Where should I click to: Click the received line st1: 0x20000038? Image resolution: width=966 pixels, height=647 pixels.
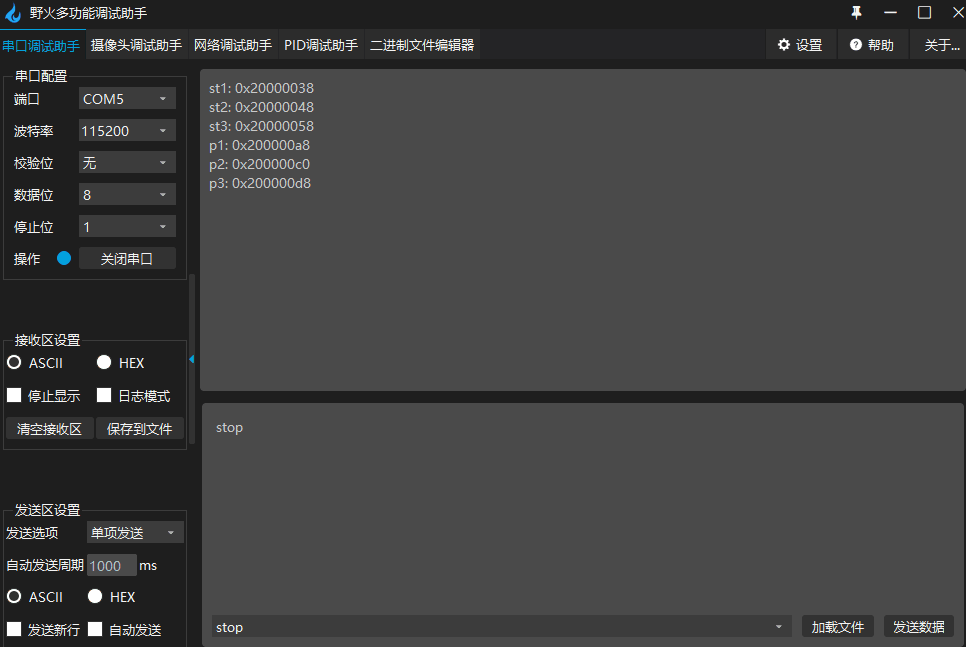[x=261, y=88]
